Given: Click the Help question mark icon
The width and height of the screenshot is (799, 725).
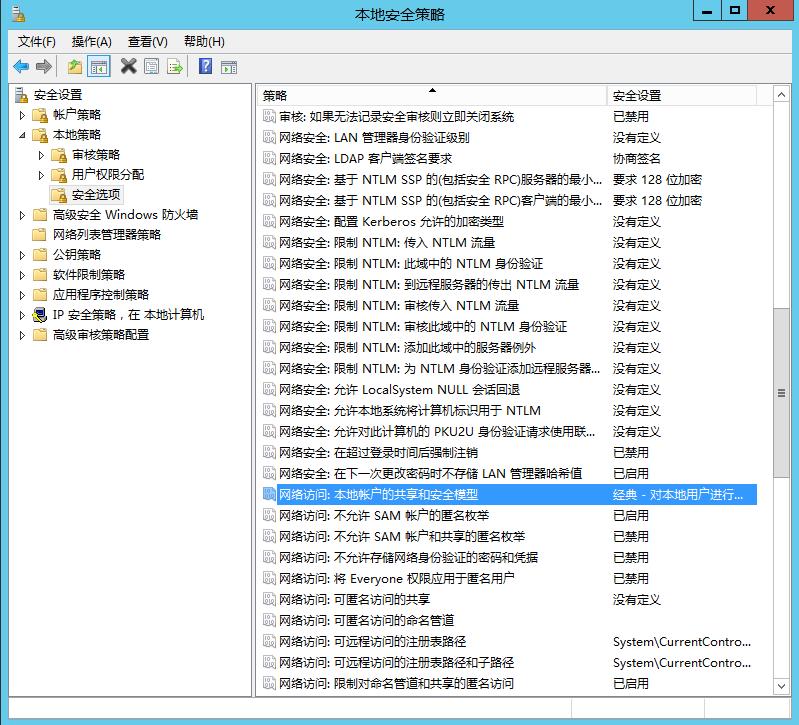Looking at the screenshot, I should 205,66.
